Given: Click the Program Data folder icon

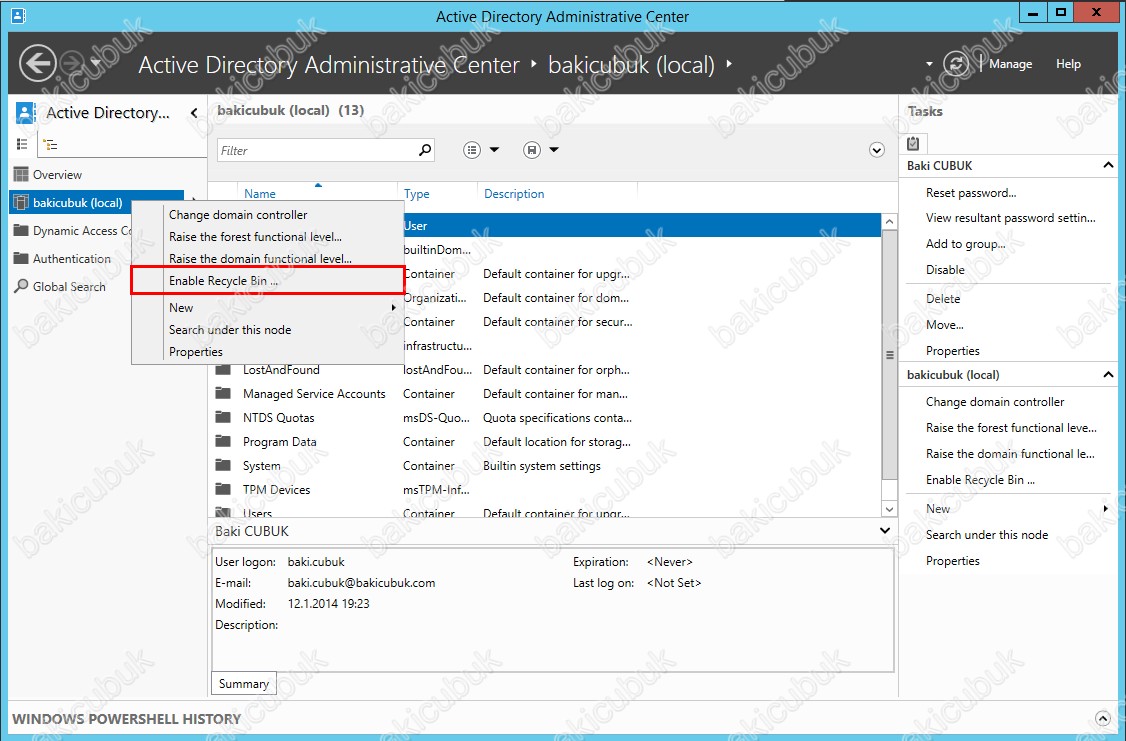Looking at the screenshot, I should click(x=223, y=442).
